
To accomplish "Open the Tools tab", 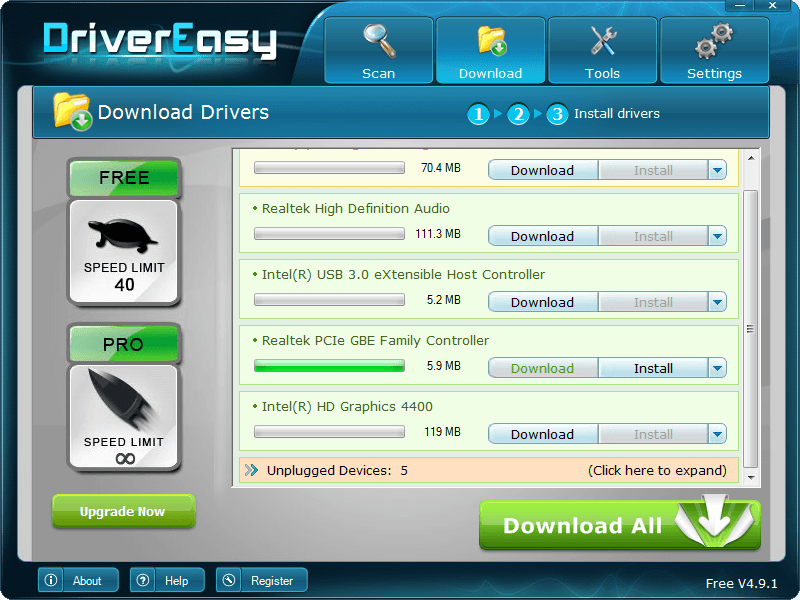I will coord(602,50).
